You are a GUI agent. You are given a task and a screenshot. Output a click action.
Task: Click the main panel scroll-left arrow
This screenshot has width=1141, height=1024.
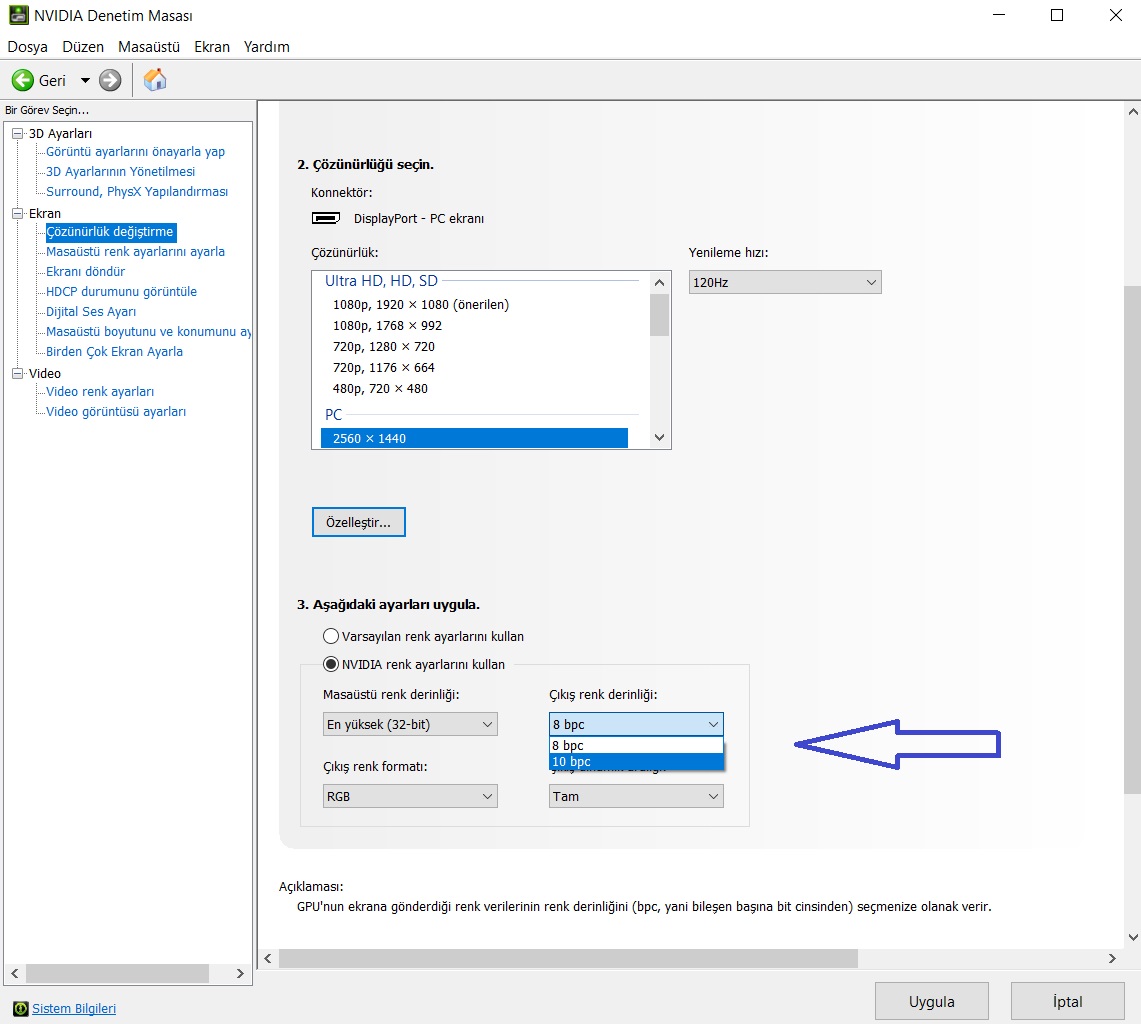pos(268,958)
